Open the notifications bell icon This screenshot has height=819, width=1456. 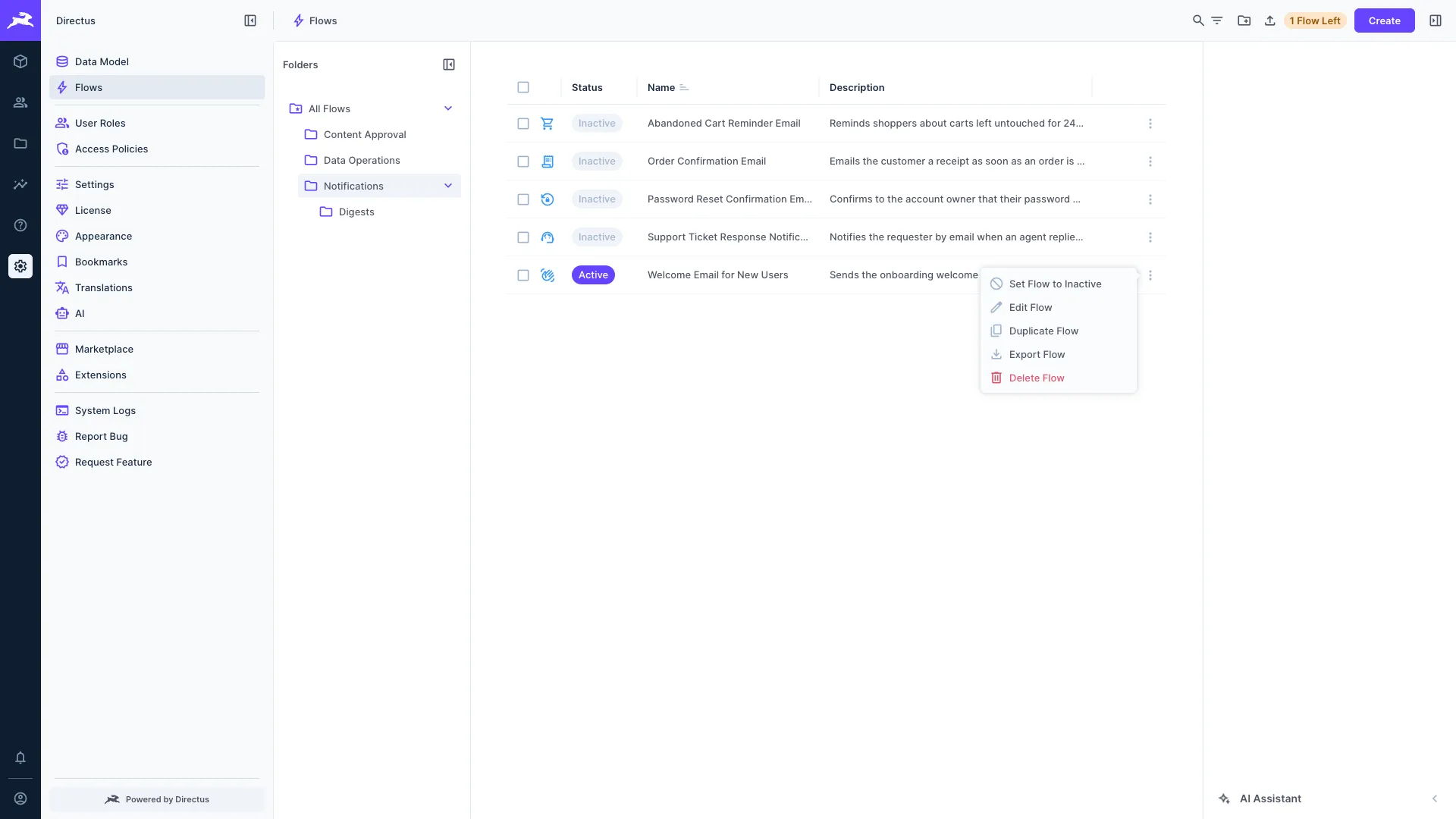pos(20,758)
